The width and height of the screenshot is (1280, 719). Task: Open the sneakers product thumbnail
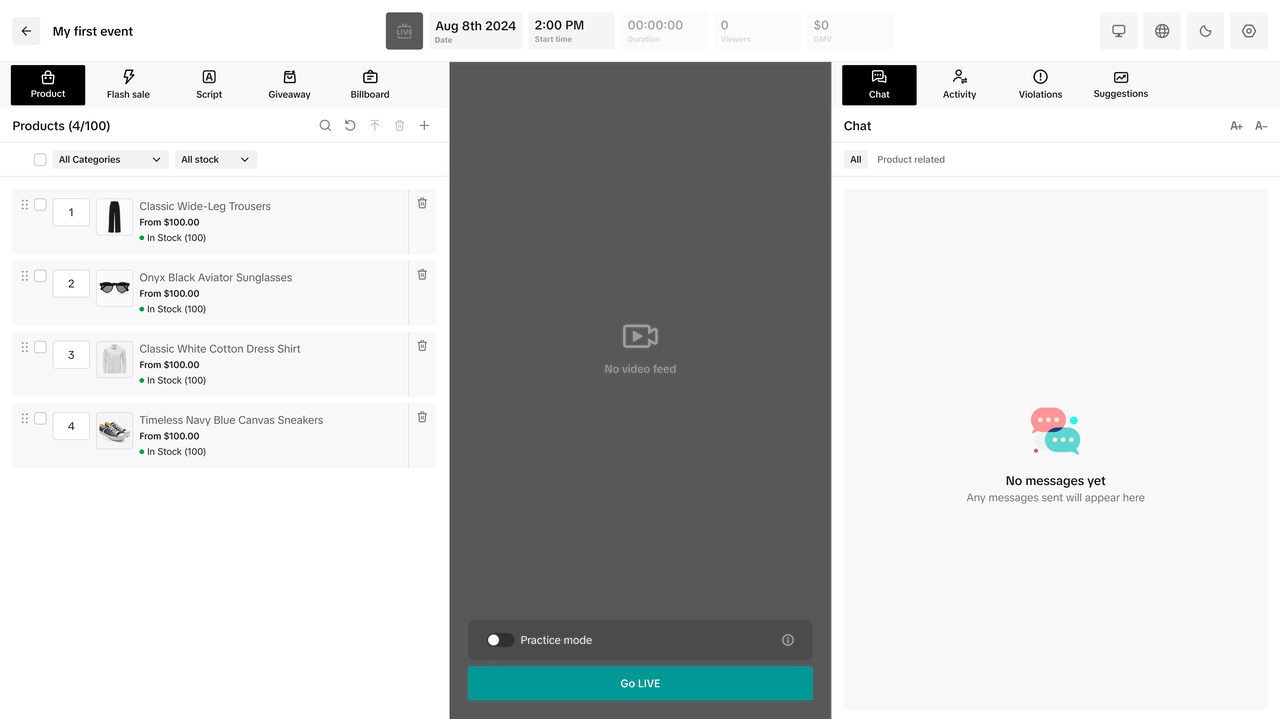(x=114, y=431)
